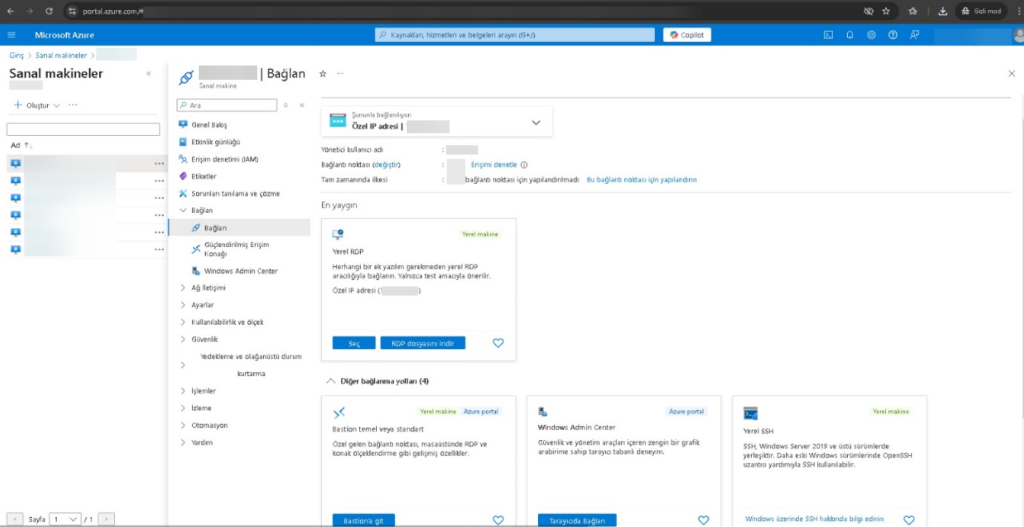This screenshot has width=1024, height=527.
Task: Click the feedback icon in header
Action: pos(914,34)
